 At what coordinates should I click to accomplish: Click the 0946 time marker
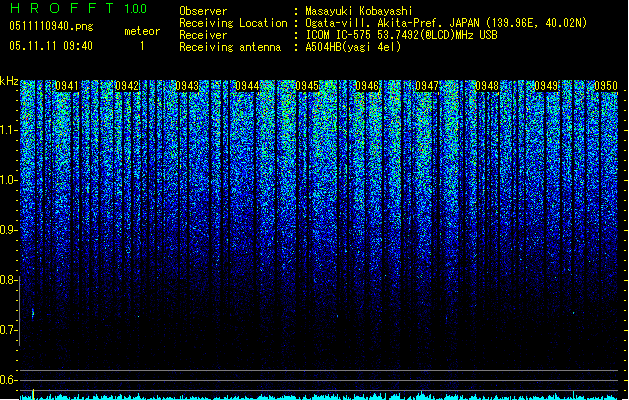367,86
